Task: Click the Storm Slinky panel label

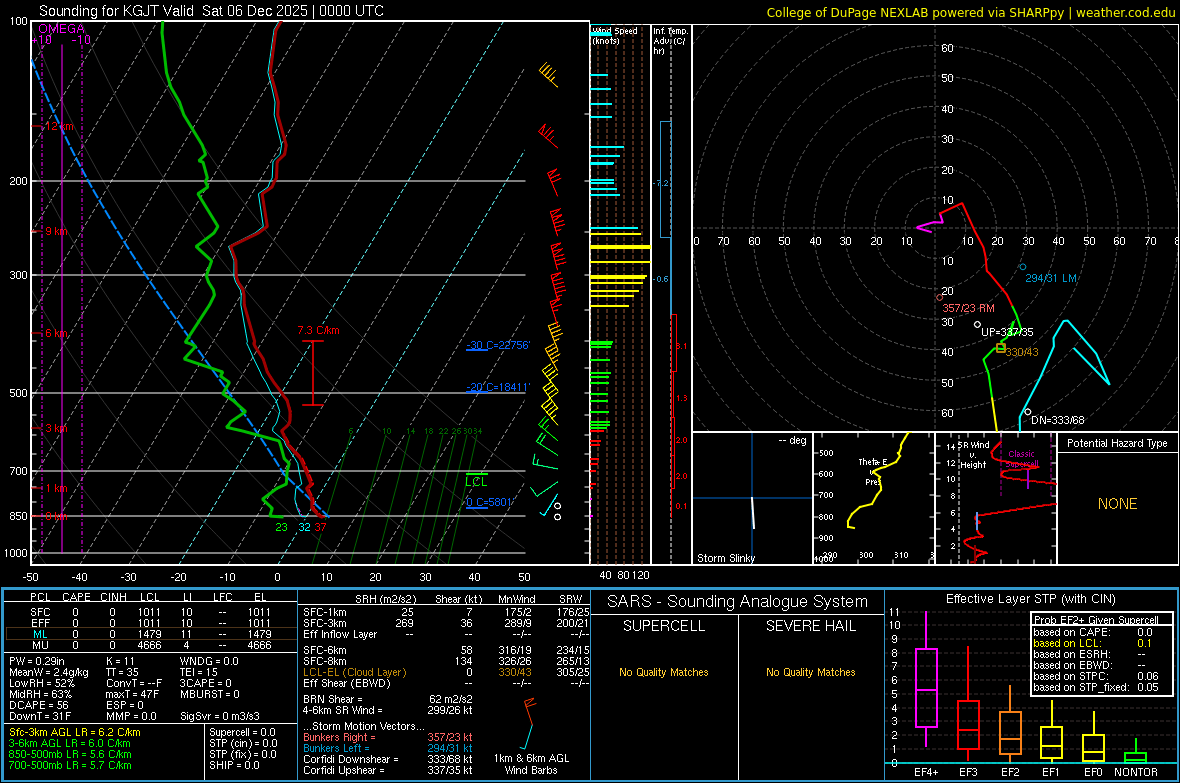Action: pyautogui.click(x=725, y=558)
